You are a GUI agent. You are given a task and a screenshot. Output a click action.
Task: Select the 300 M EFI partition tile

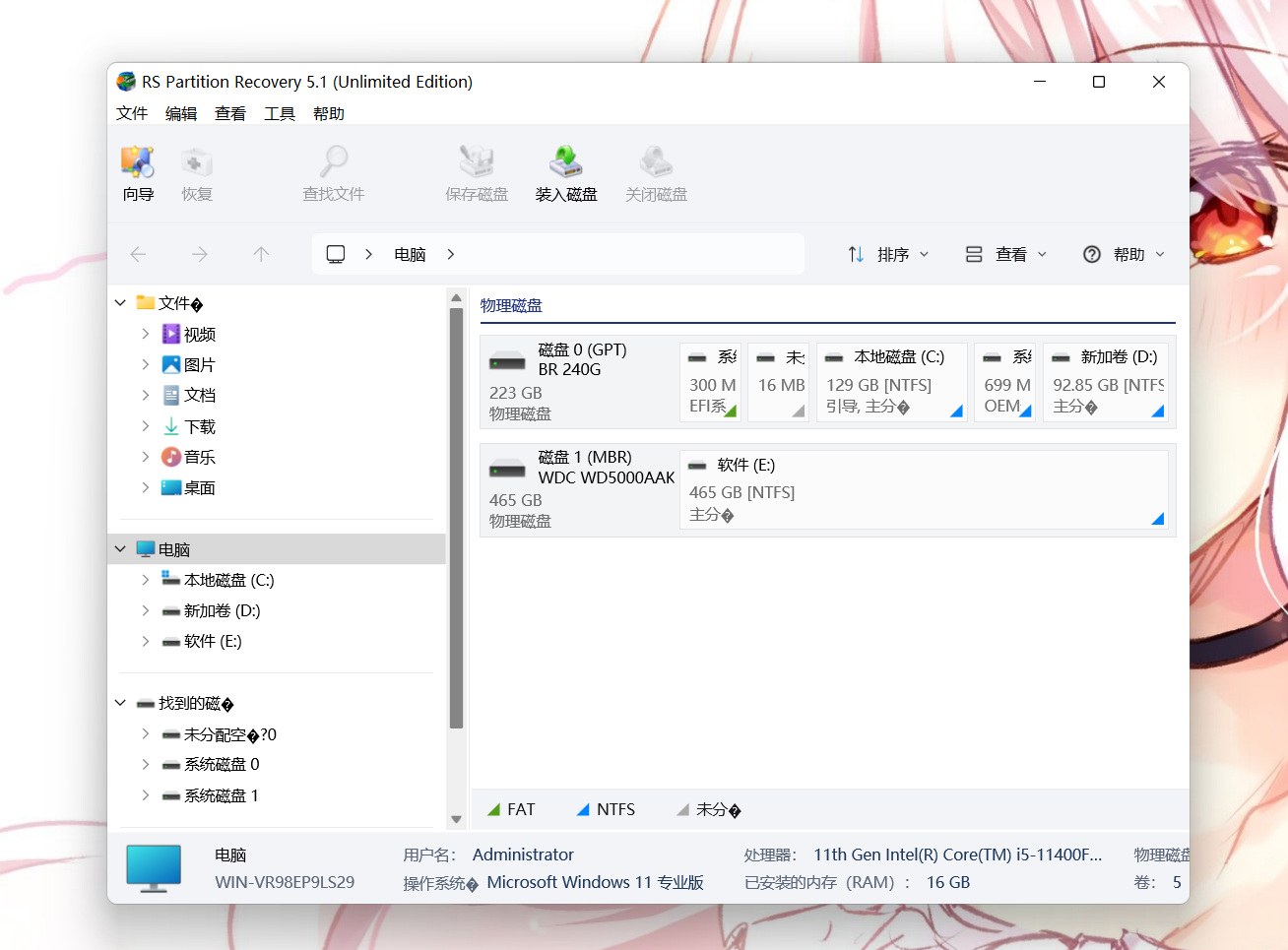coord(711,382)
